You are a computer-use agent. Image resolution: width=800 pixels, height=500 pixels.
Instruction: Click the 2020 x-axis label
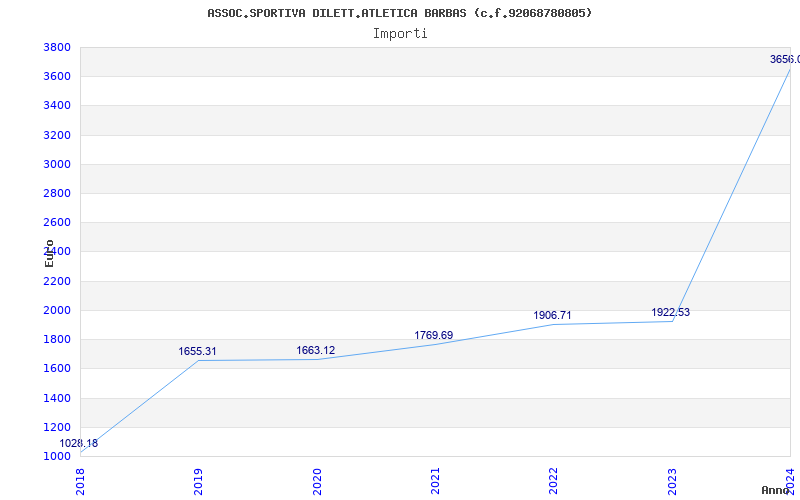pos(317,481)
